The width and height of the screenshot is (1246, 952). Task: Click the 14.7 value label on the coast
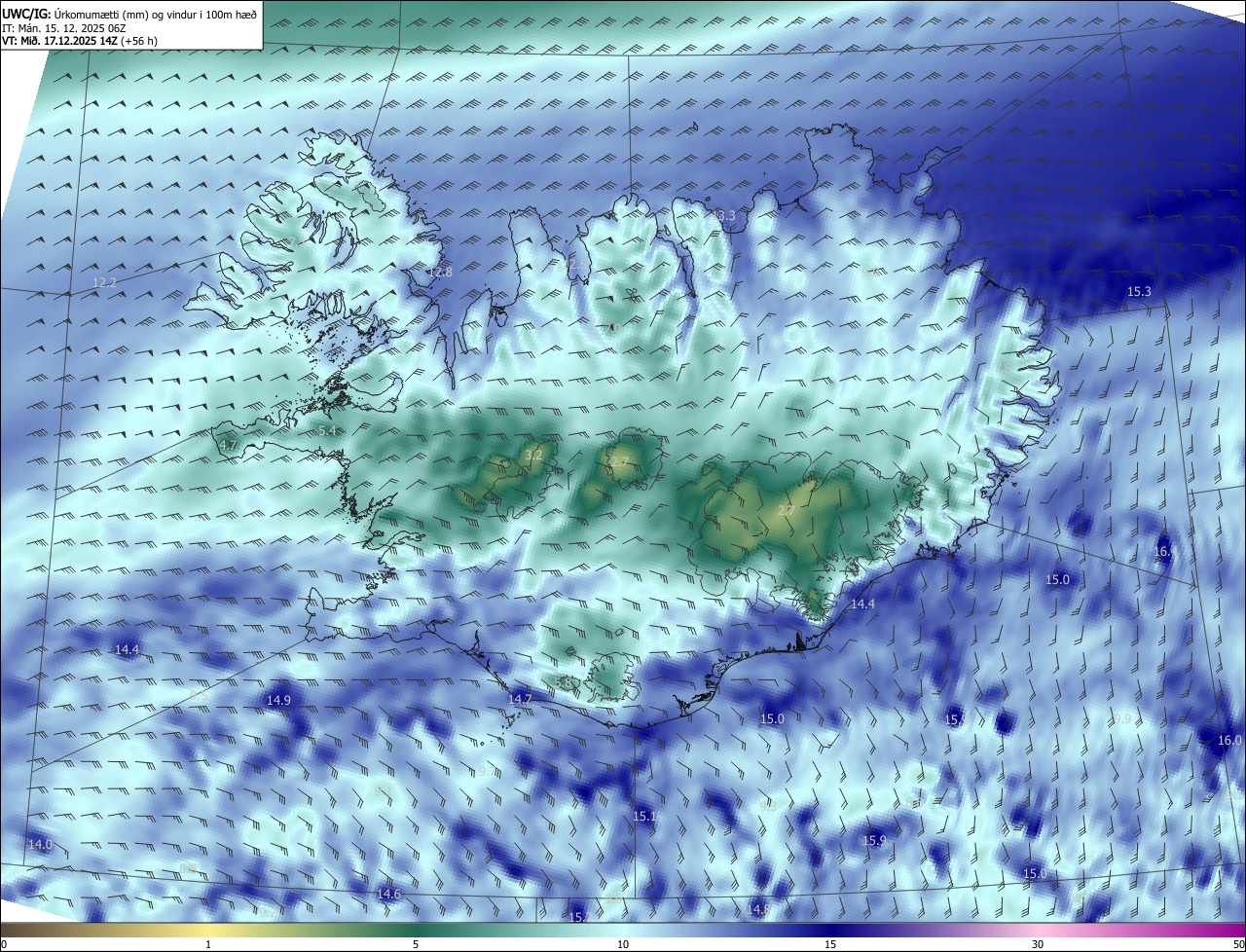pyautogui.click(x=520, y=699)
